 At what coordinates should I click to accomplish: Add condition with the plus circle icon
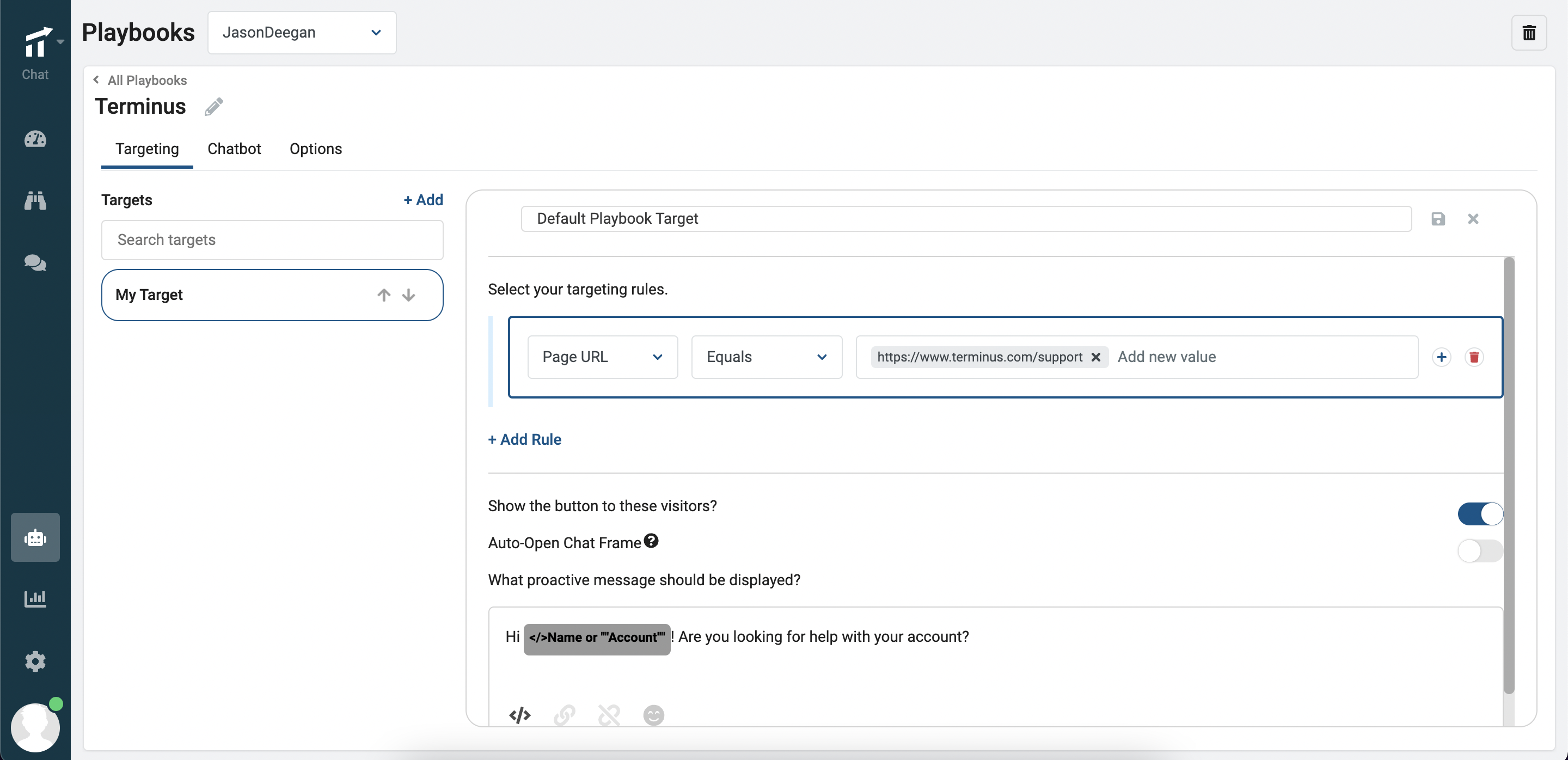1441,357
